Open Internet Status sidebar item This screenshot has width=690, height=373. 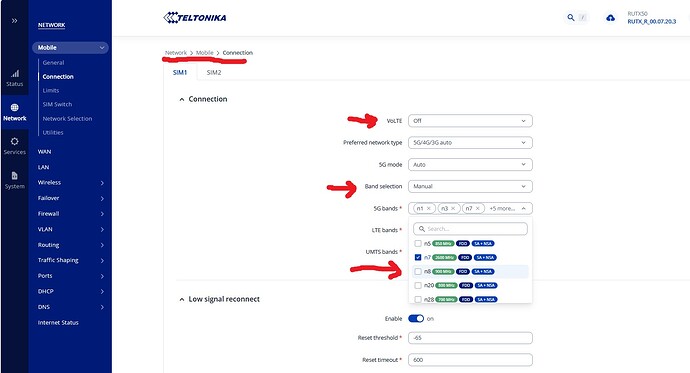coord(58,322)
